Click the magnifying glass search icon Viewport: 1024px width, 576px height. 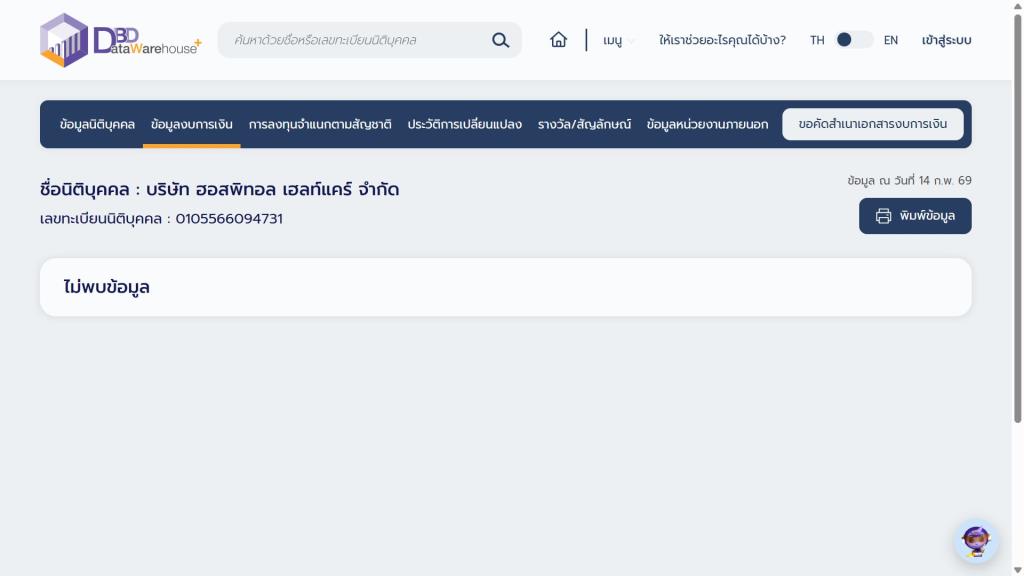click(500, 40)
